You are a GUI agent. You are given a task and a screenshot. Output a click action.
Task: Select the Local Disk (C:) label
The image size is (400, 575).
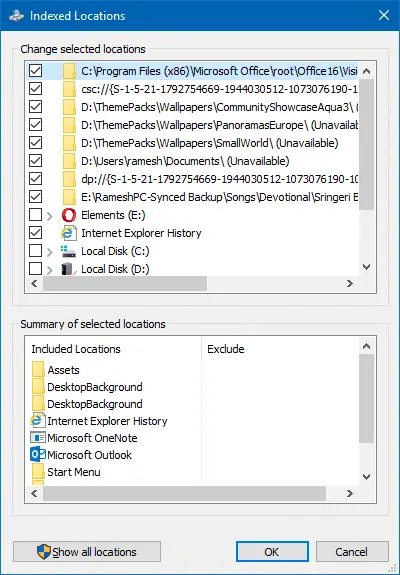pos(115,251)
